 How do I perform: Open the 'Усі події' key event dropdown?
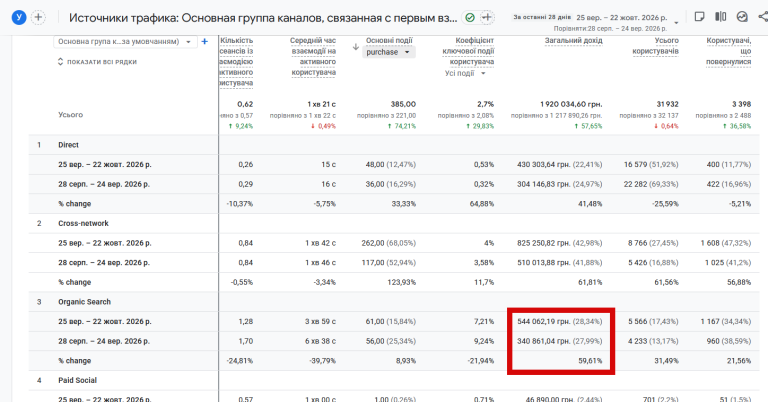(465, 73)
